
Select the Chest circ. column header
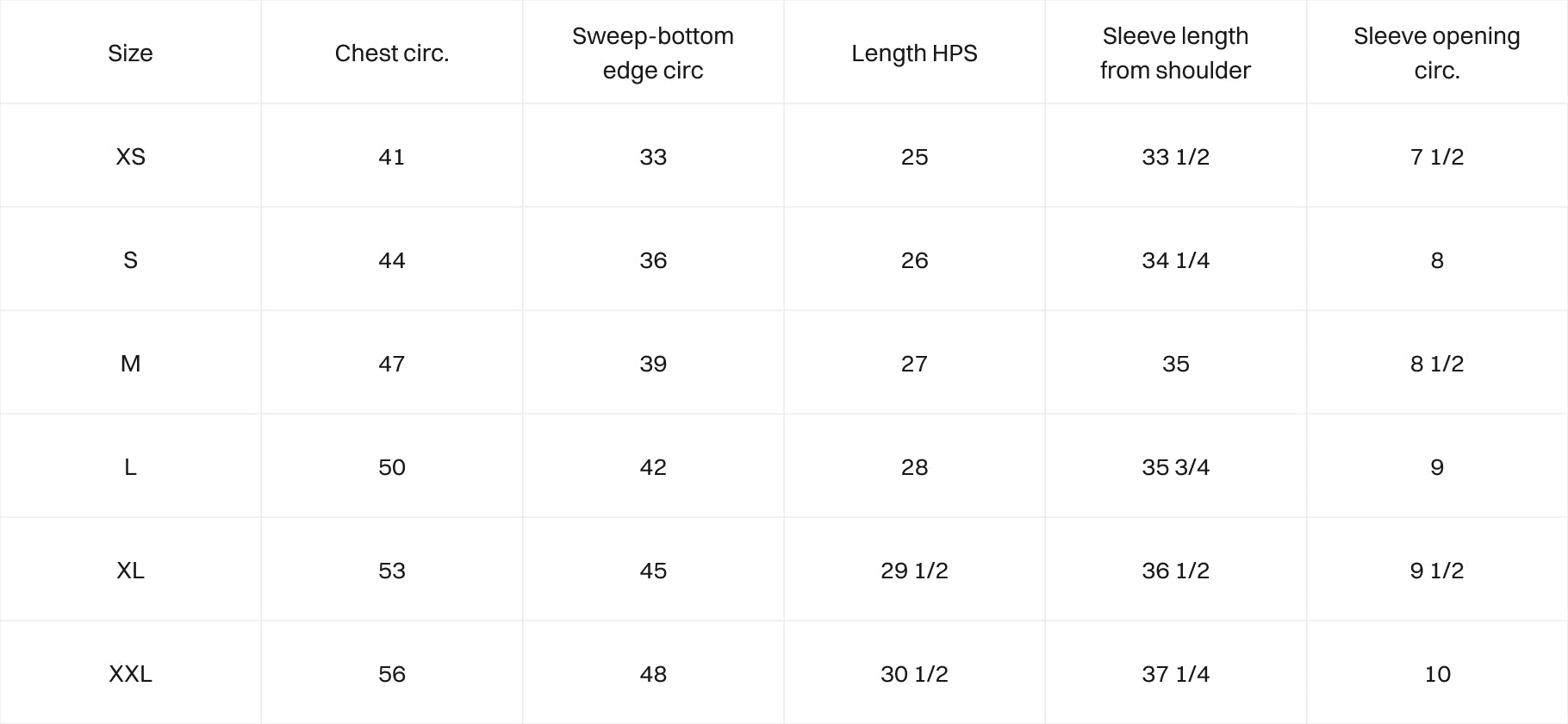pos(392,53)
